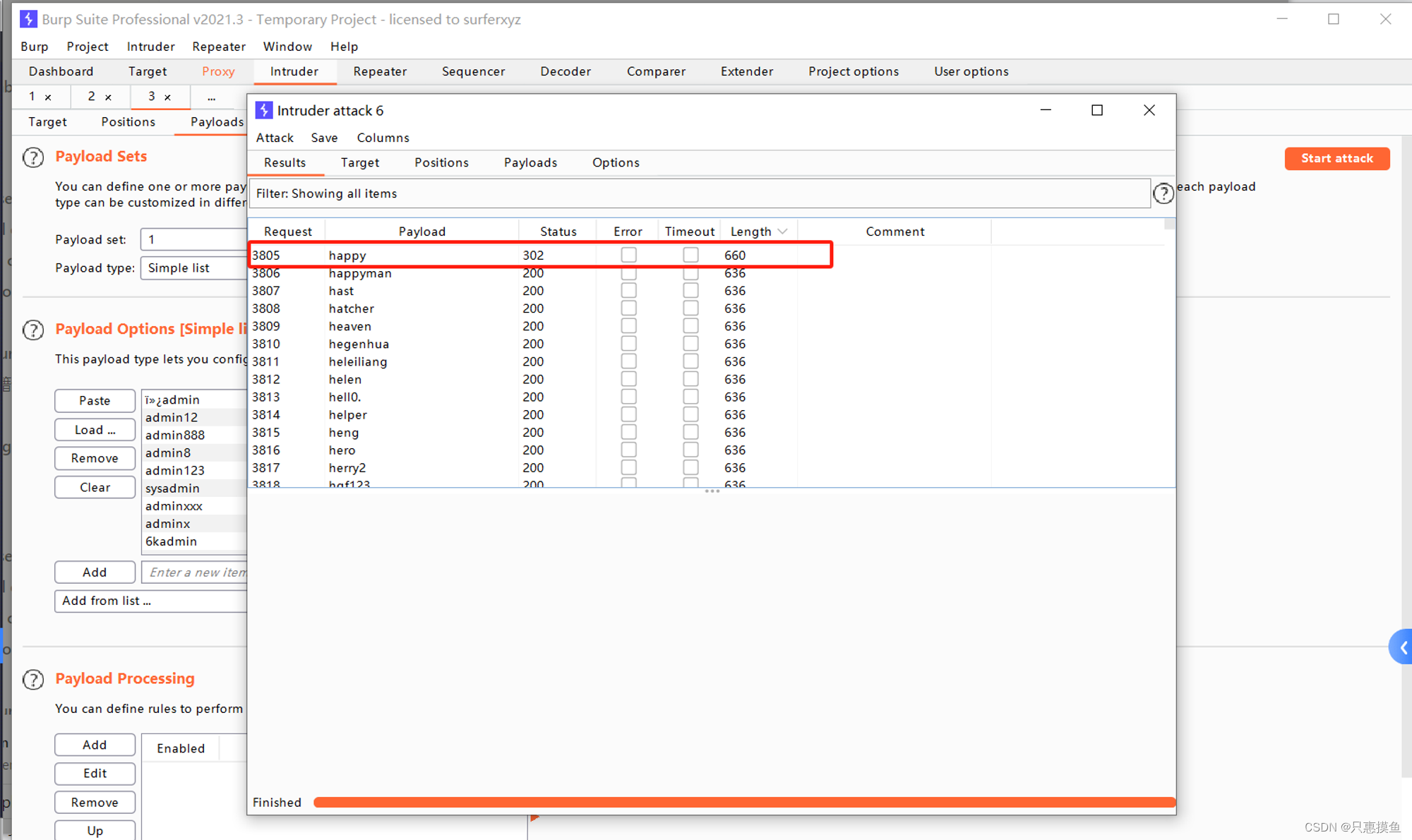Open the Intruder menu in menu bar

150,47
